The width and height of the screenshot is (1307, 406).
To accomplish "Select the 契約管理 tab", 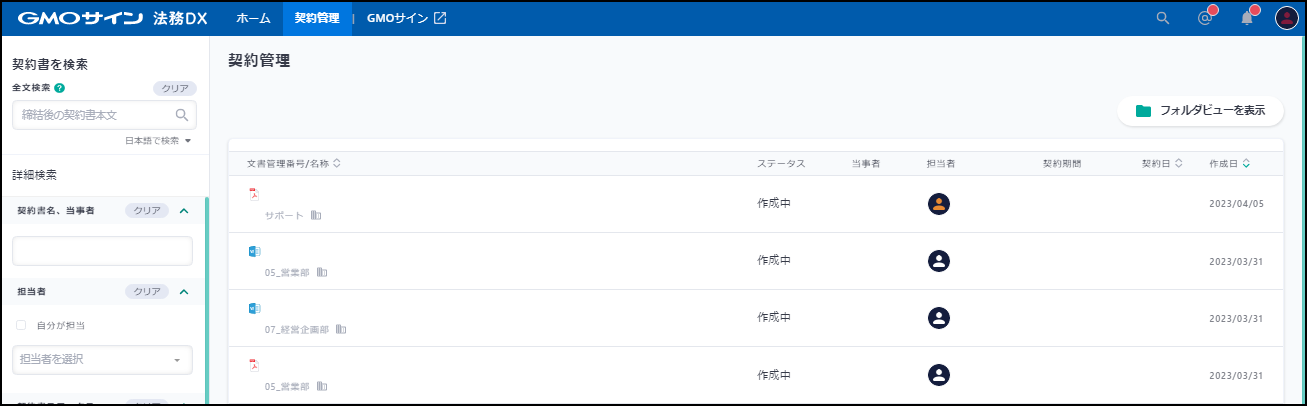I will [317, 18].
